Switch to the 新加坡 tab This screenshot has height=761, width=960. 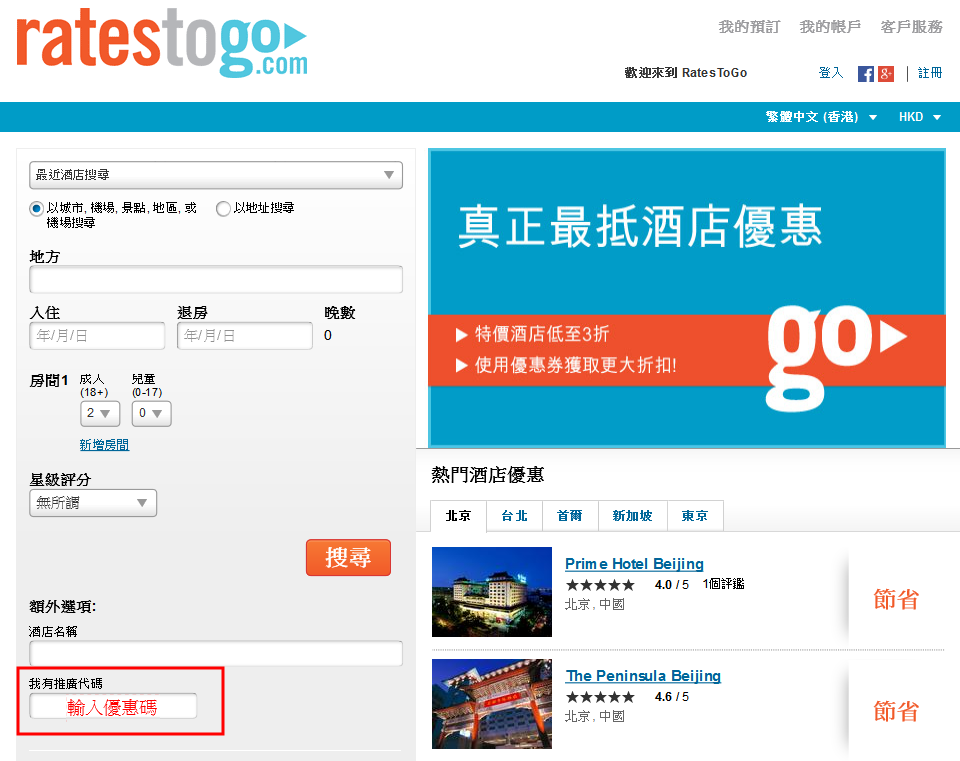click(632, 516)
